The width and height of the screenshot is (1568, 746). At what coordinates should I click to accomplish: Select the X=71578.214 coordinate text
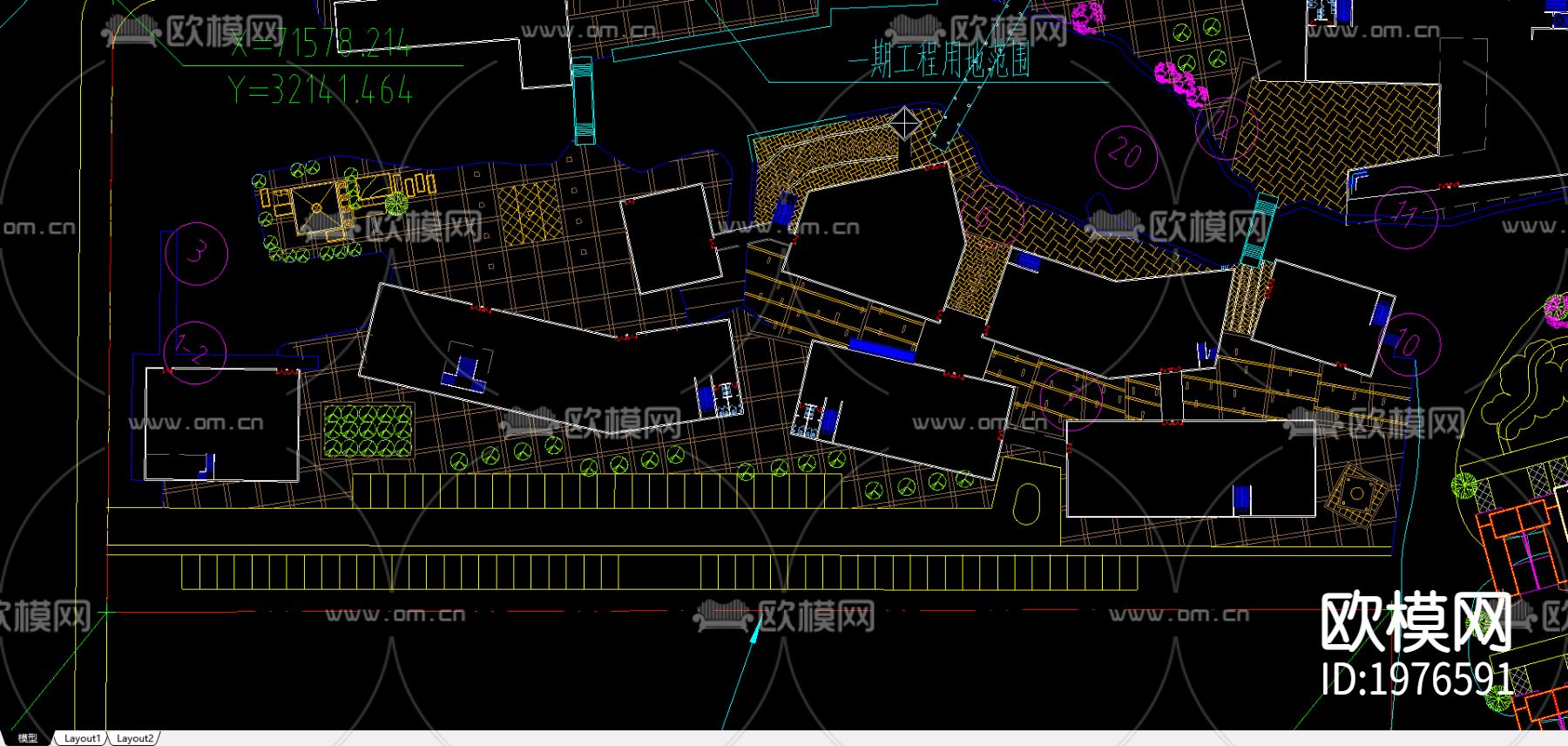point(321,41)
